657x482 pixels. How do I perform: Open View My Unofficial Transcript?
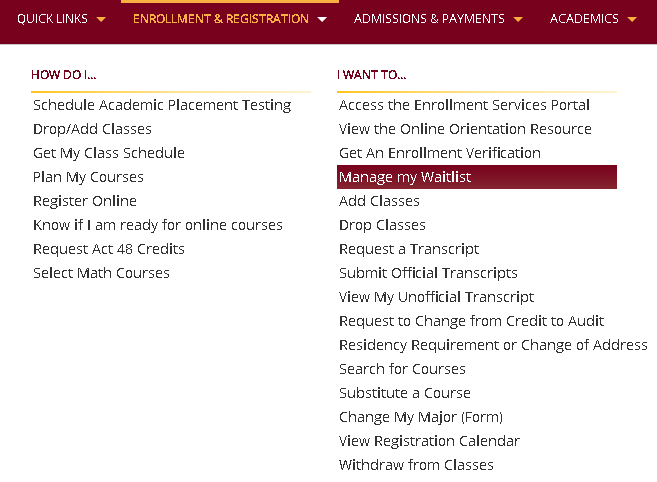point(436,298)
